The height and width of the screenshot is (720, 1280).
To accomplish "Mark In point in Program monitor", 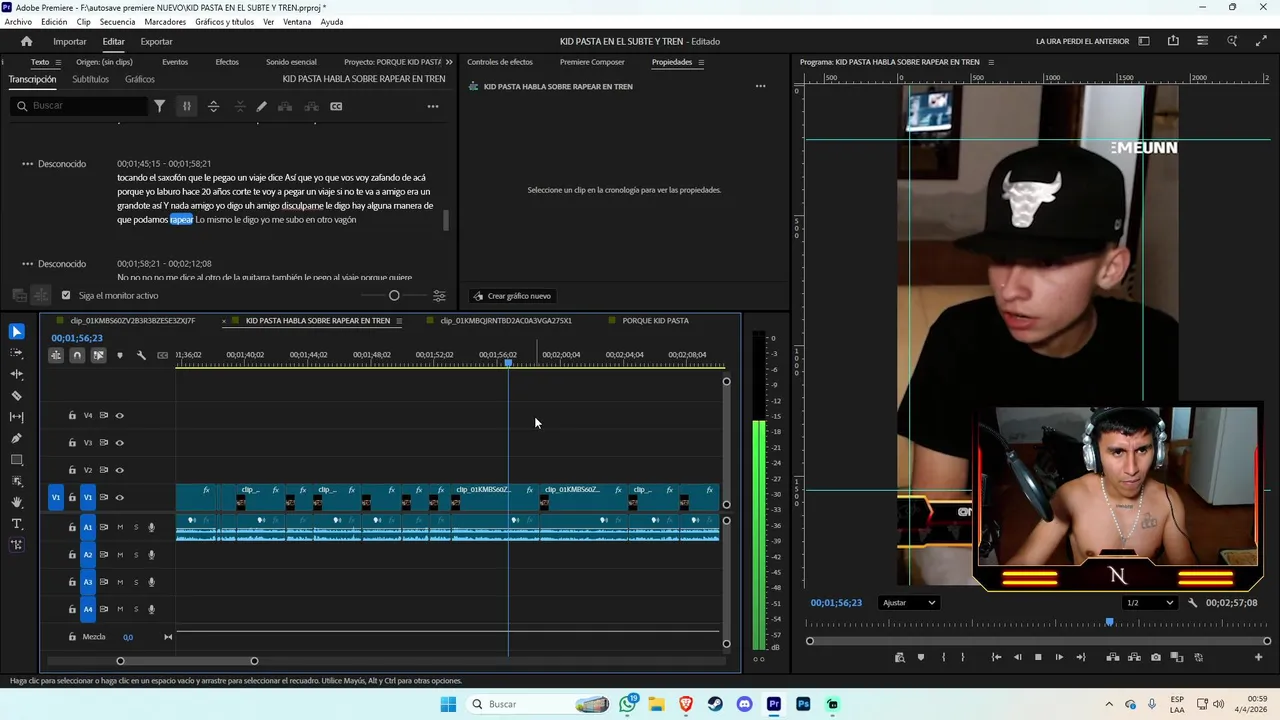I will (x=943, y=657).
